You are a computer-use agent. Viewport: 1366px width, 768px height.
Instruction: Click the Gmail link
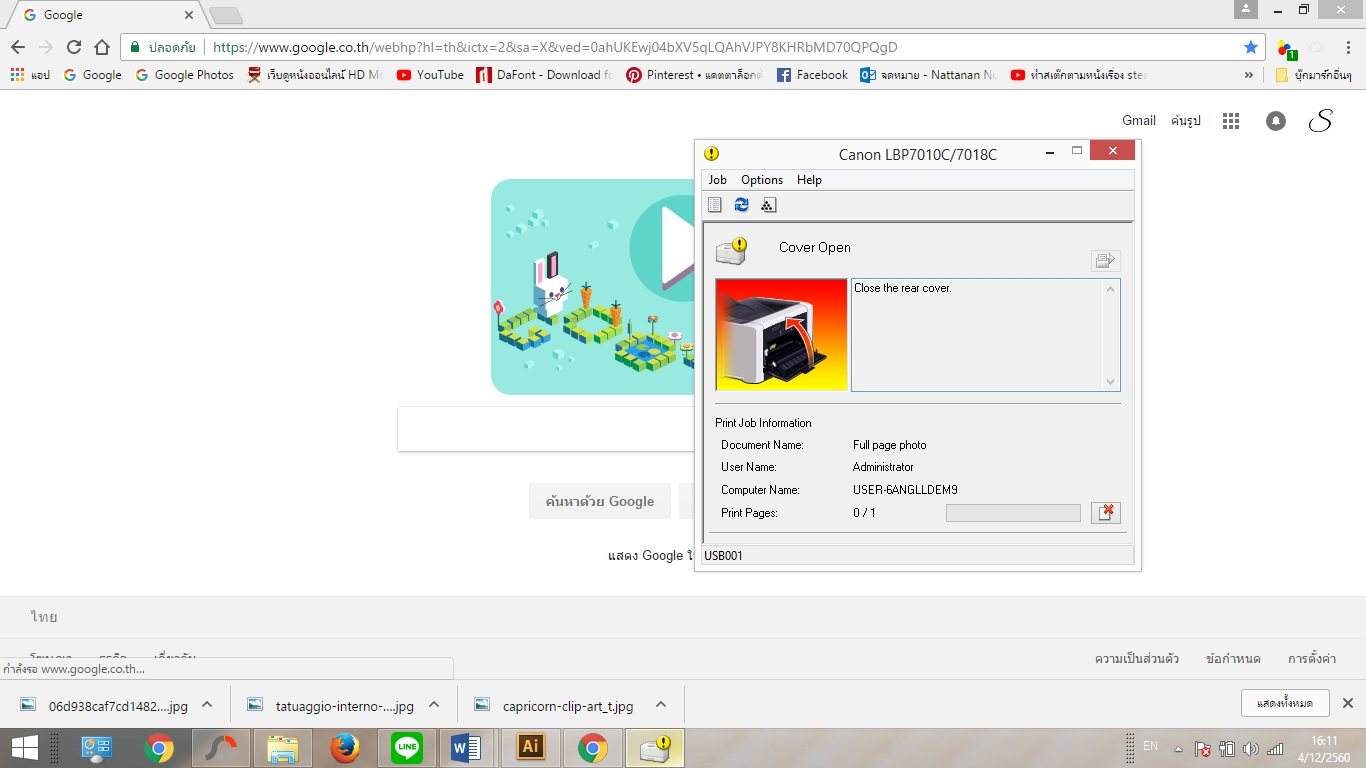point(1139,120)
